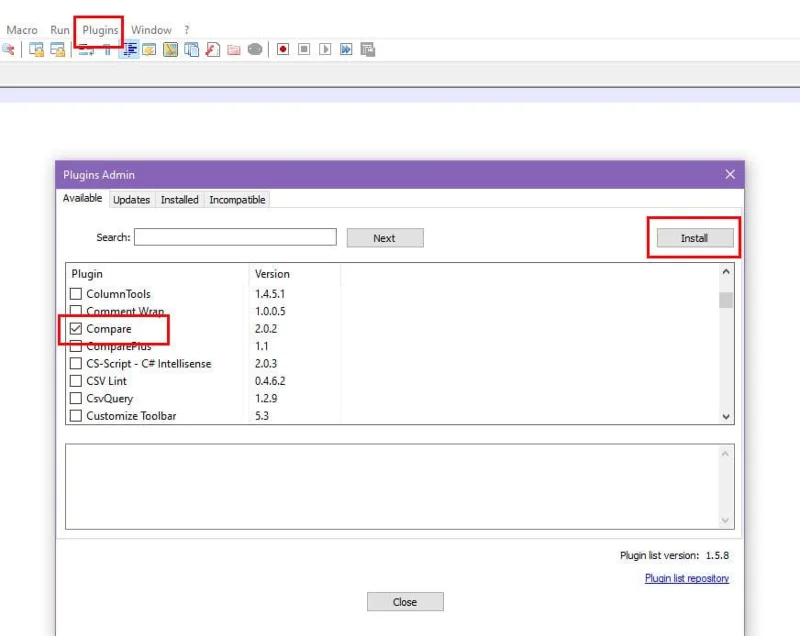
Task: Open the Plugin list repository link
Action: click(x=687, y=578)
